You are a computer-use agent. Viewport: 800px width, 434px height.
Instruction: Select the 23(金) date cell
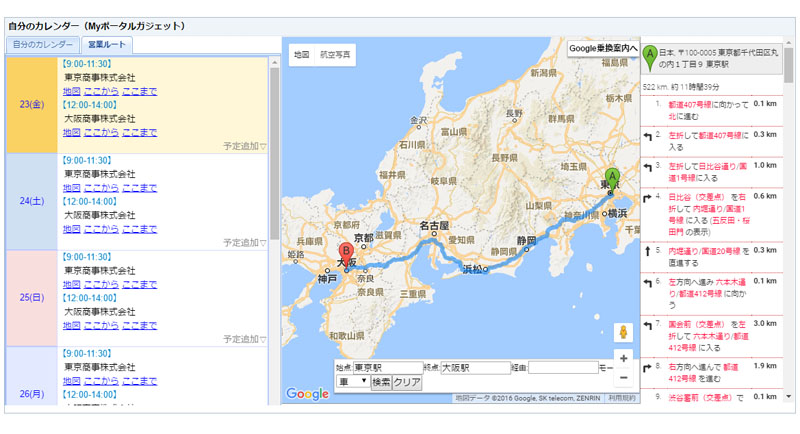[x=32, y=105]
